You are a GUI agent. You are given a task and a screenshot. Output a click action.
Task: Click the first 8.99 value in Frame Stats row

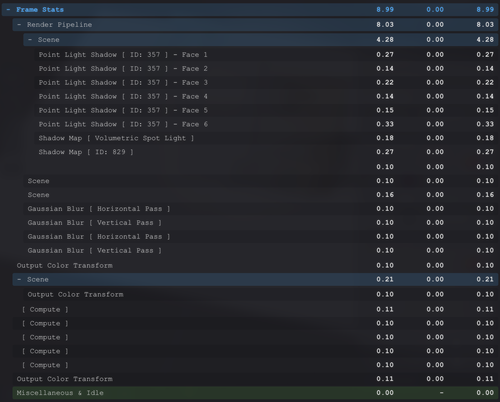[385, 10]
